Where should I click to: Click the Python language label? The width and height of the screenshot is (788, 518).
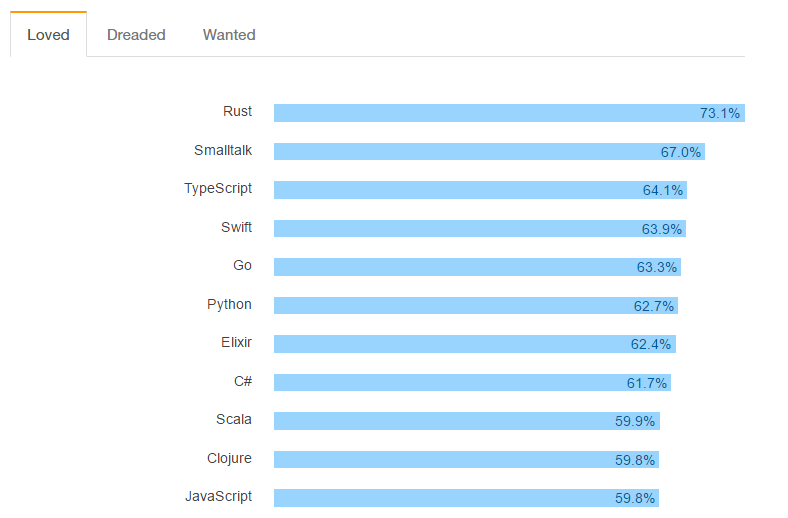coord(229,304)
